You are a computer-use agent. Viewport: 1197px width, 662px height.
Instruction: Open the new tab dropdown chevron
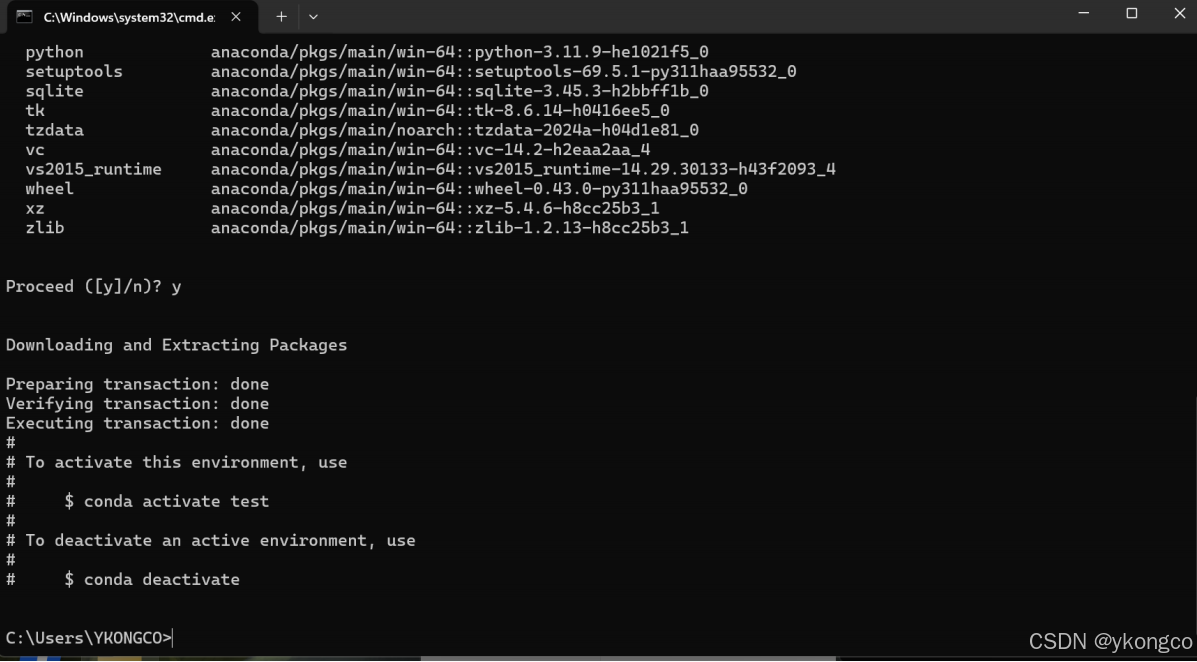tap(313, 16)
